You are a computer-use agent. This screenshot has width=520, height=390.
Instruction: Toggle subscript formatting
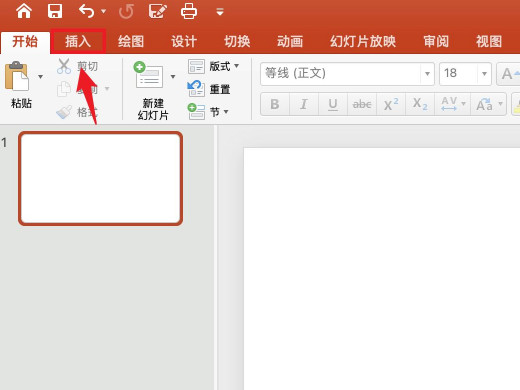pyautogui.click(x=420, y=104)
